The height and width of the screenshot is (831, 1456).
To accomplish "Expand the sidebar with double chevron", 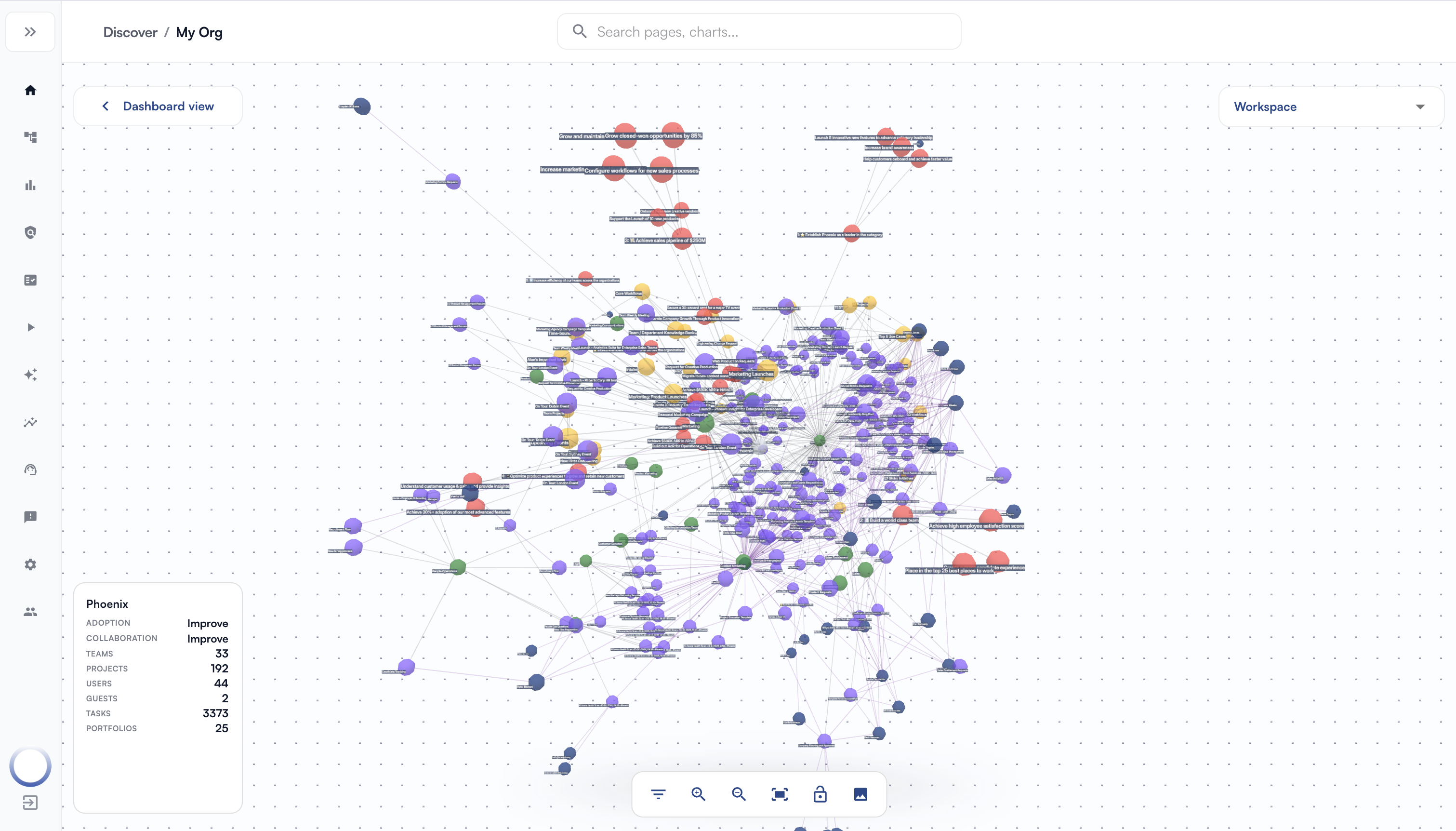I will point(30,32).
